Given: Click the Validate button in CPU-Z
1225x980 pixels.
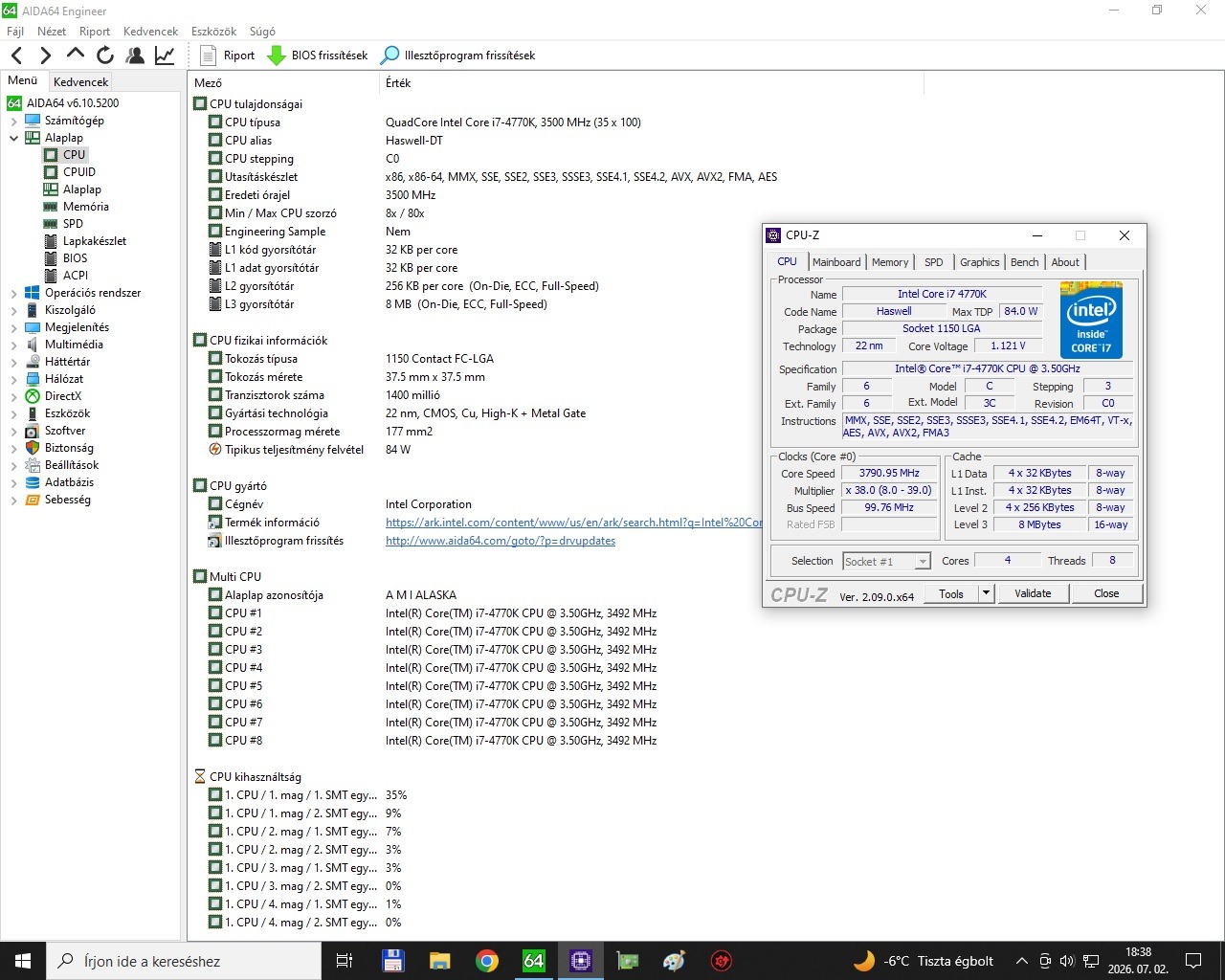Looking at the screenshot, I should point(1033,593).
